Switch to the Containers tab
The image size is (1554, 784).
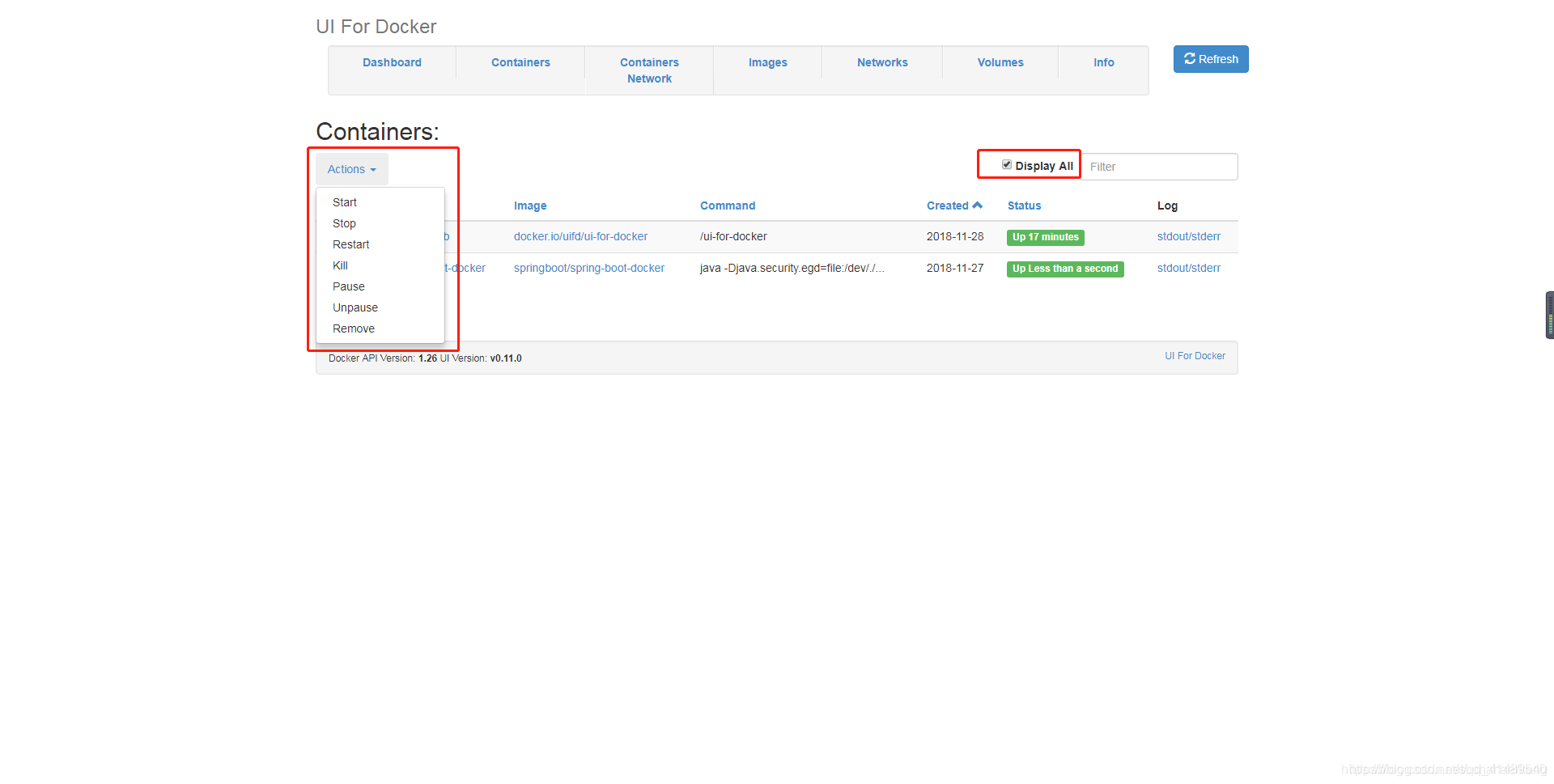[x=520, y=62]
